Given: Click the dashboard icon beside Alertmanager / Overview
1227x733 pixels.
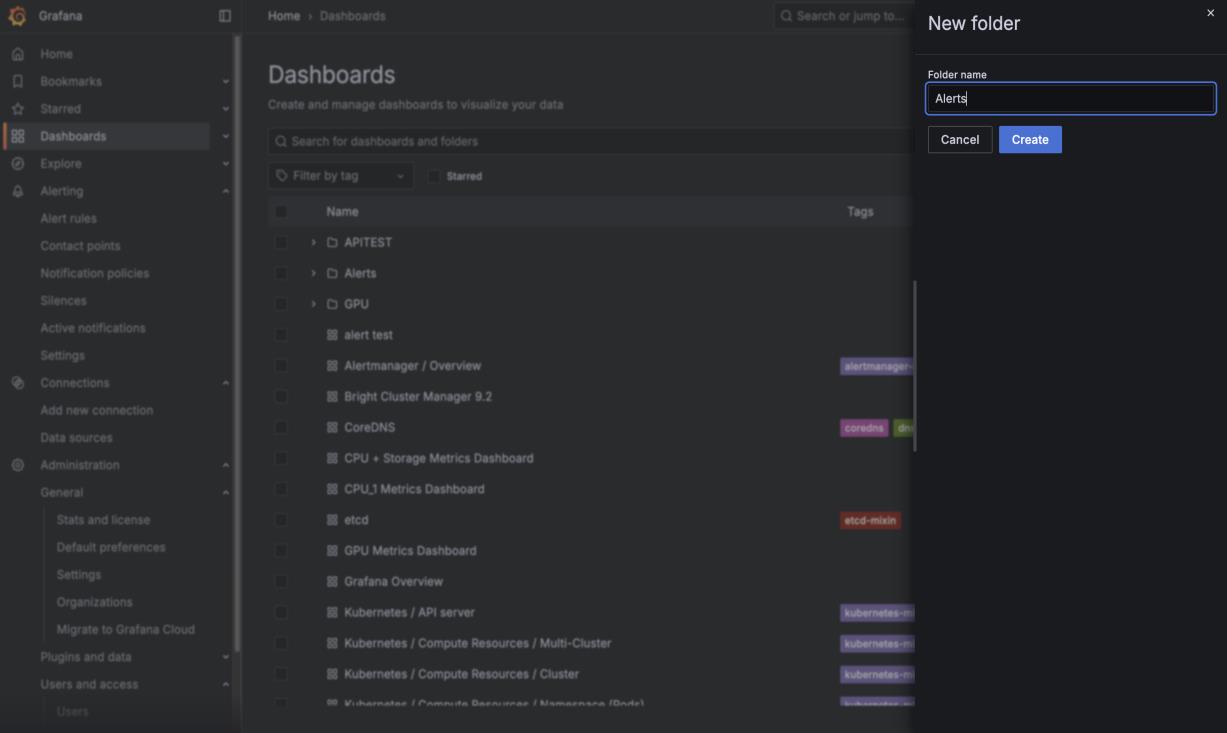Looking at the screenshot, I should (x=332, y=366).
